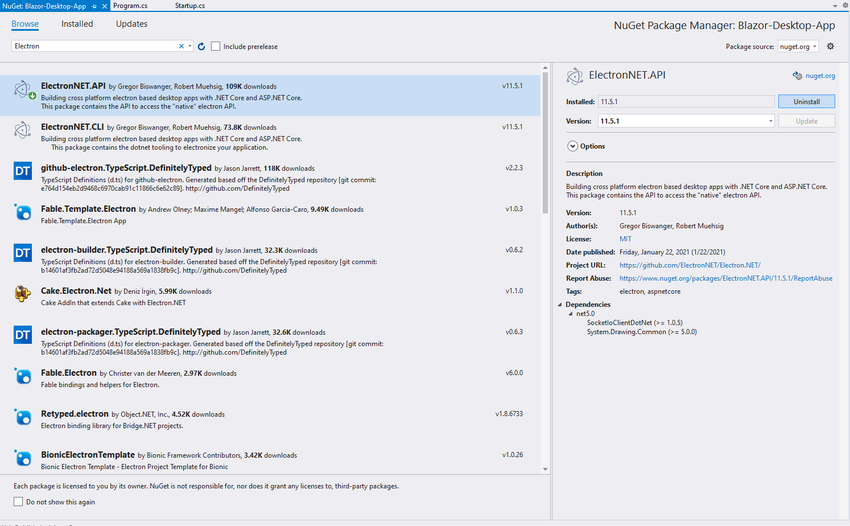Open NuGet settings gear icon
The image size is (850, 526).
830,46
